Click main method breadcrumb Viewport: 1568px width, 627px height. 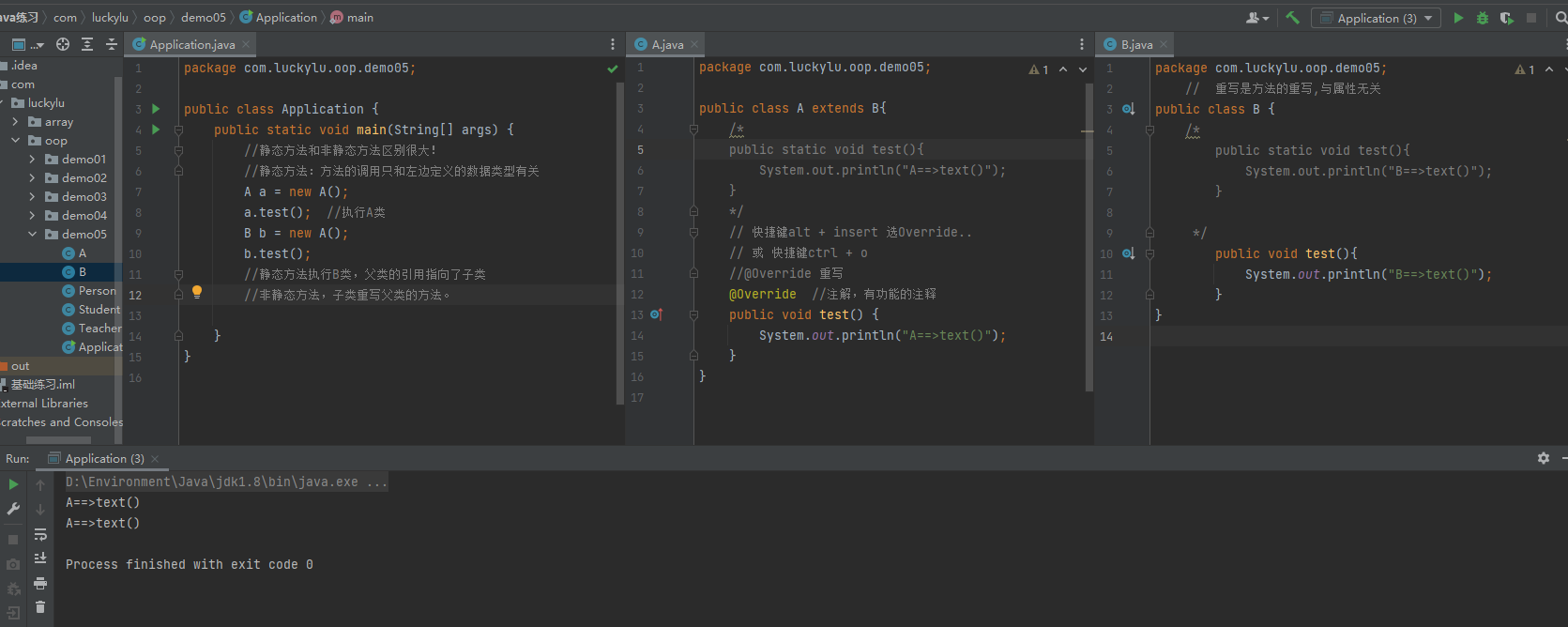pyautogui.click(x=352, y=18)
